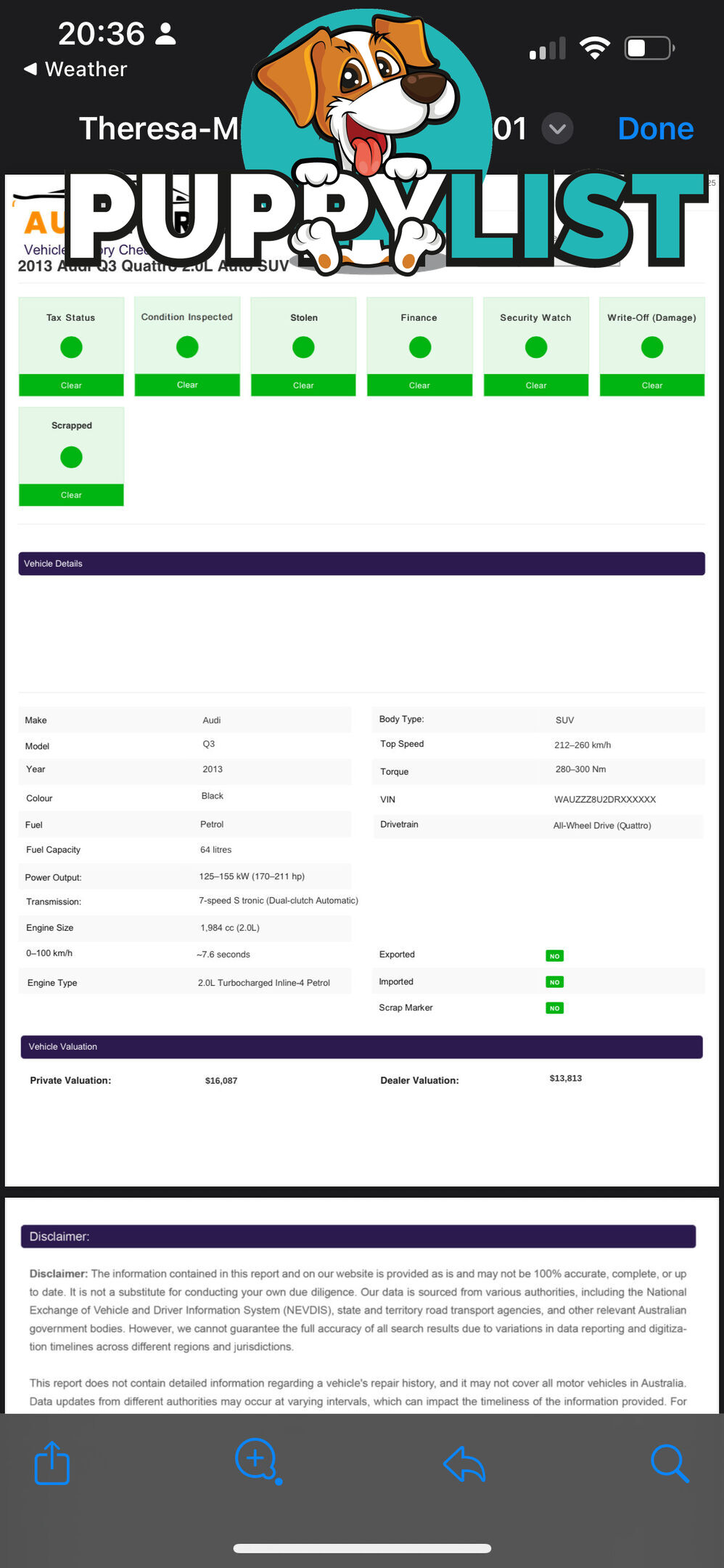The image size is (724, 1568).
Task: Select the Make value "Audi"
Action: click(x=212, y=720)
